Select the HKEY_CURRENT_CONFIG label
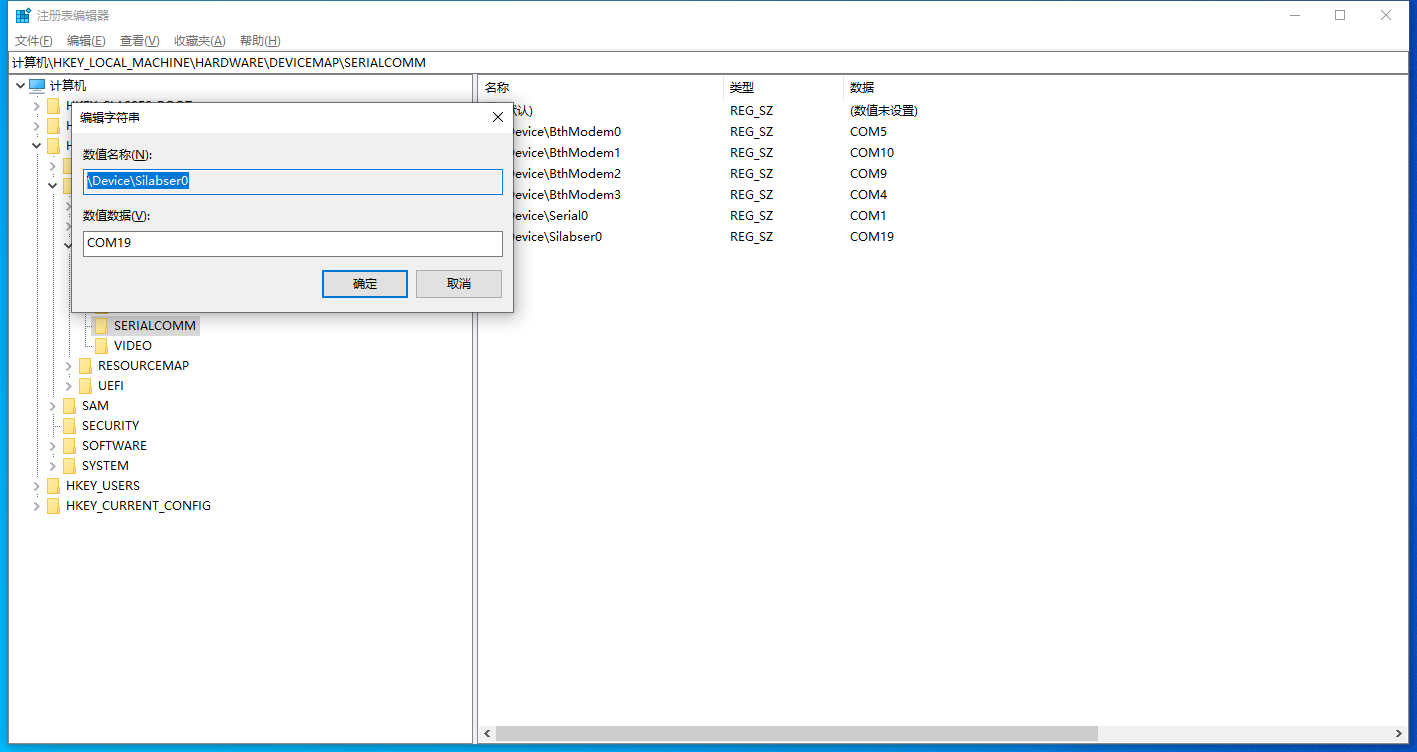Screen dimensions: 1417x752 138,506
